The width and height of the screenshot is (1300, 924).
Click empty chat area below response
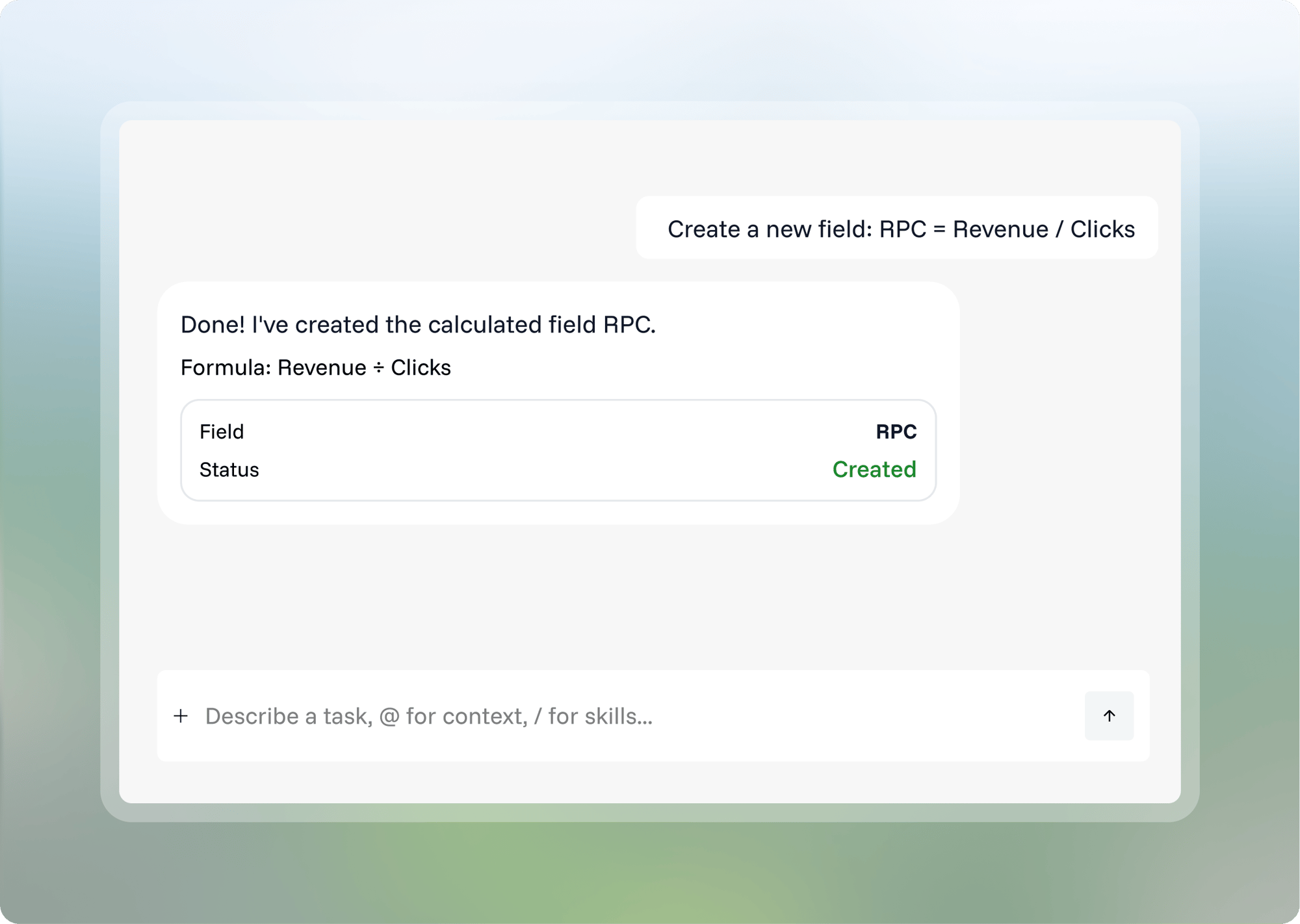point(650,595)
